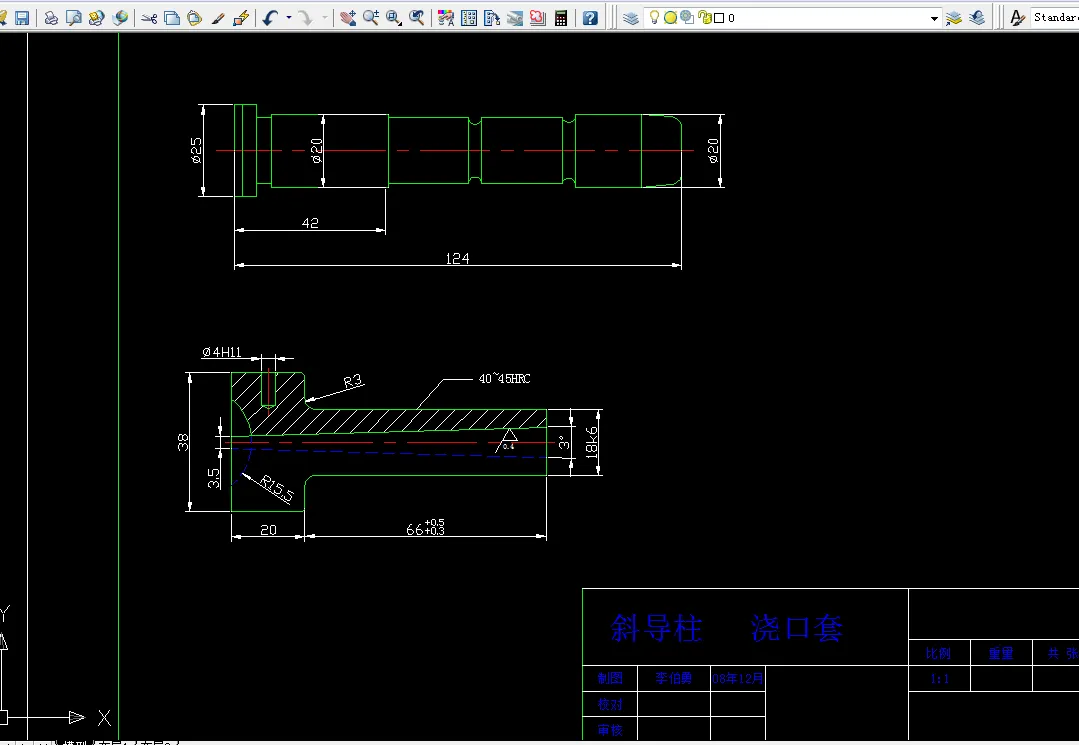
Task: Click Make Object's Layer Current icon
Action: (x=954, y=18)
